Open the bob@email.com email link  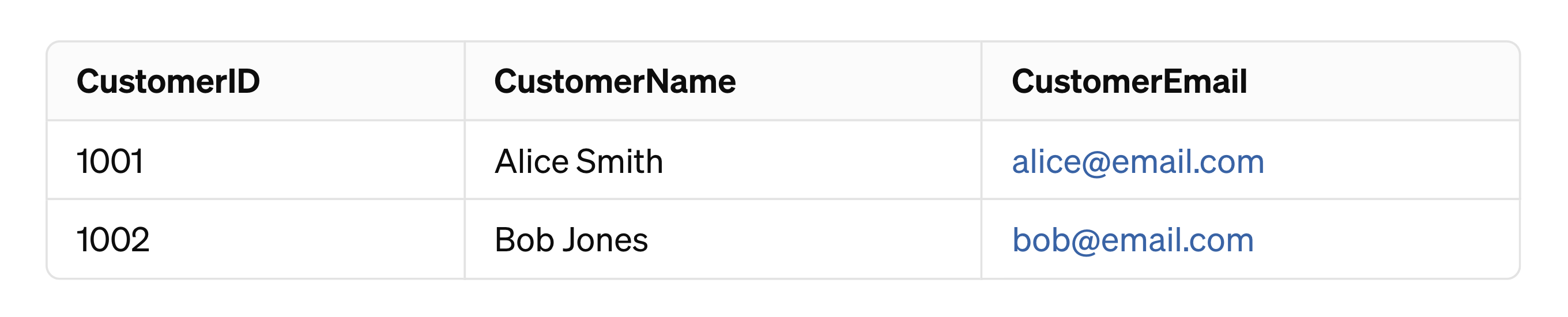[1132, 240]
